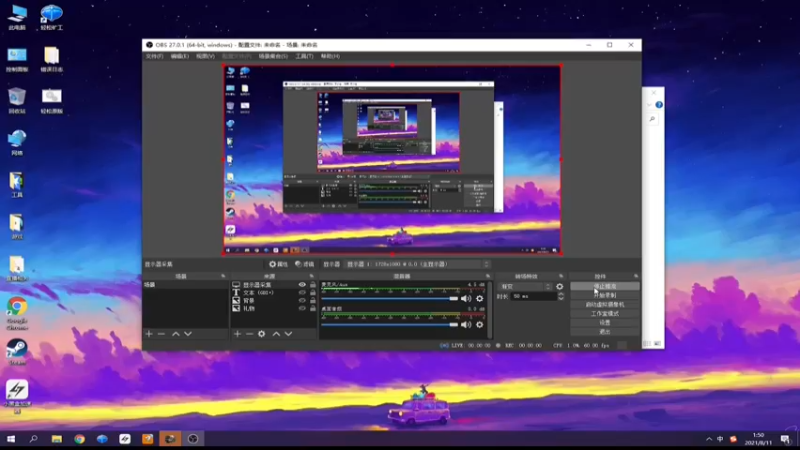Pop out the 控件 dock panel
Viewport: 800px width, 450px height.
(x=636, y=276)
